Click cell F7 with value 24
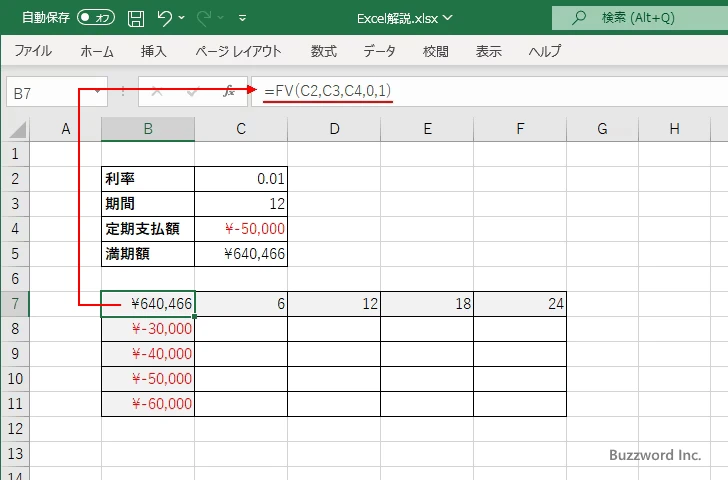728x480 pixels. [x=520, y=304]
